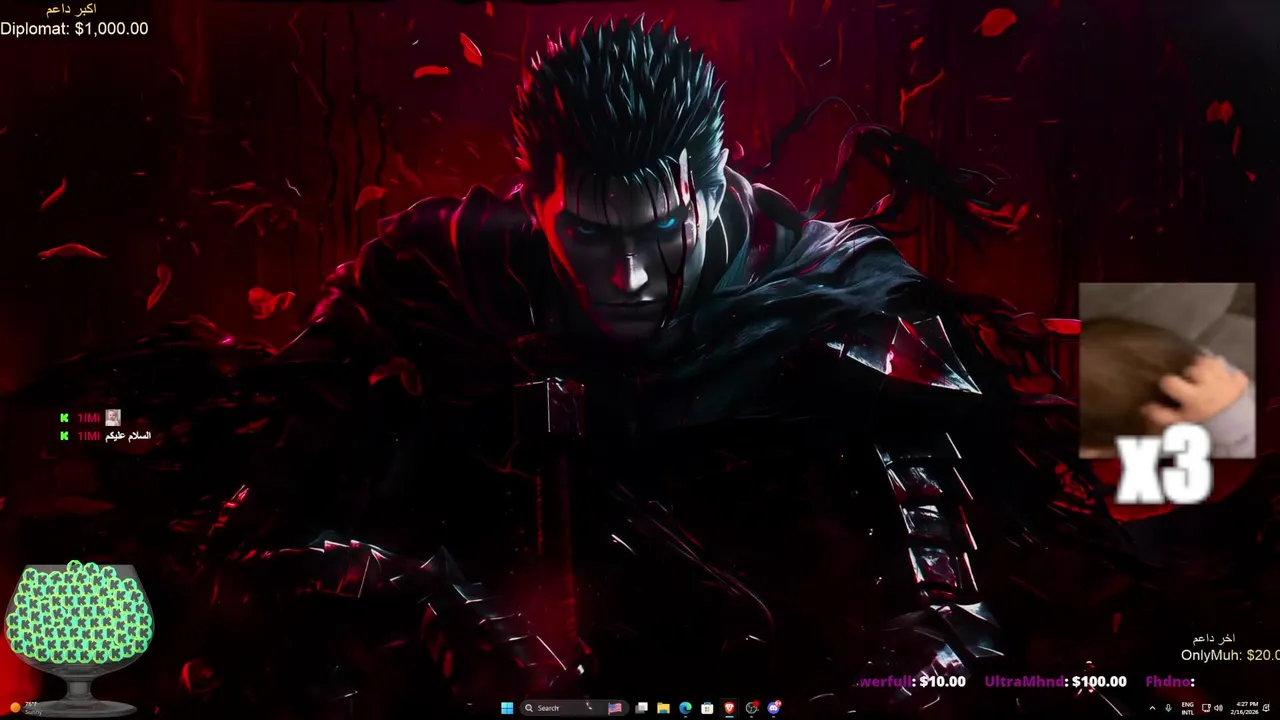
Task: Open Microsoft Edge from the taskbar
Action: click(x=685, y=708)
